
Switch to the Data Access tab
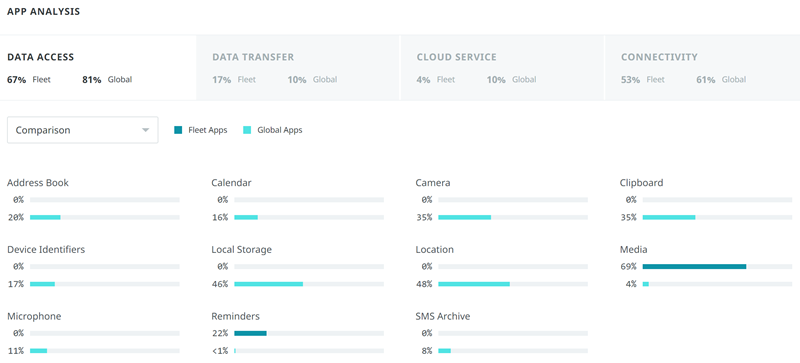(x=98, y=67)
